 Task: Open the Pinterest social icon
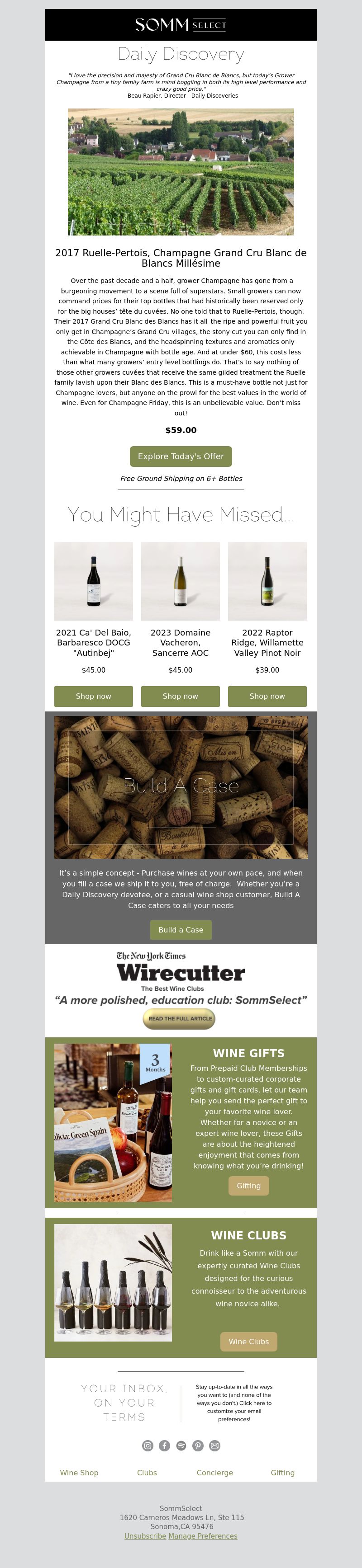[x=198, y=1446]
